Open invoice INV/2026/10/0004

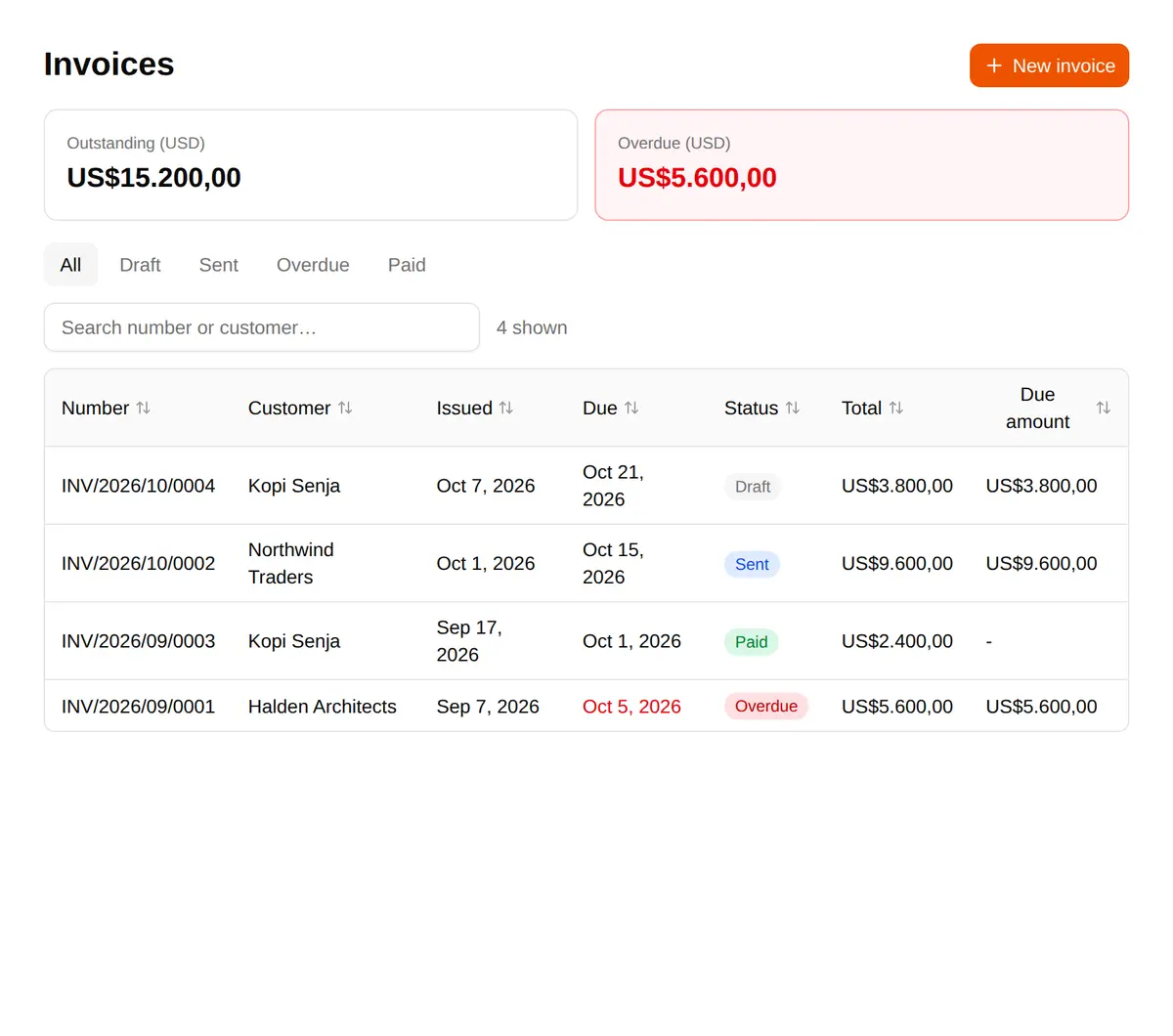[x=138, y=486]
